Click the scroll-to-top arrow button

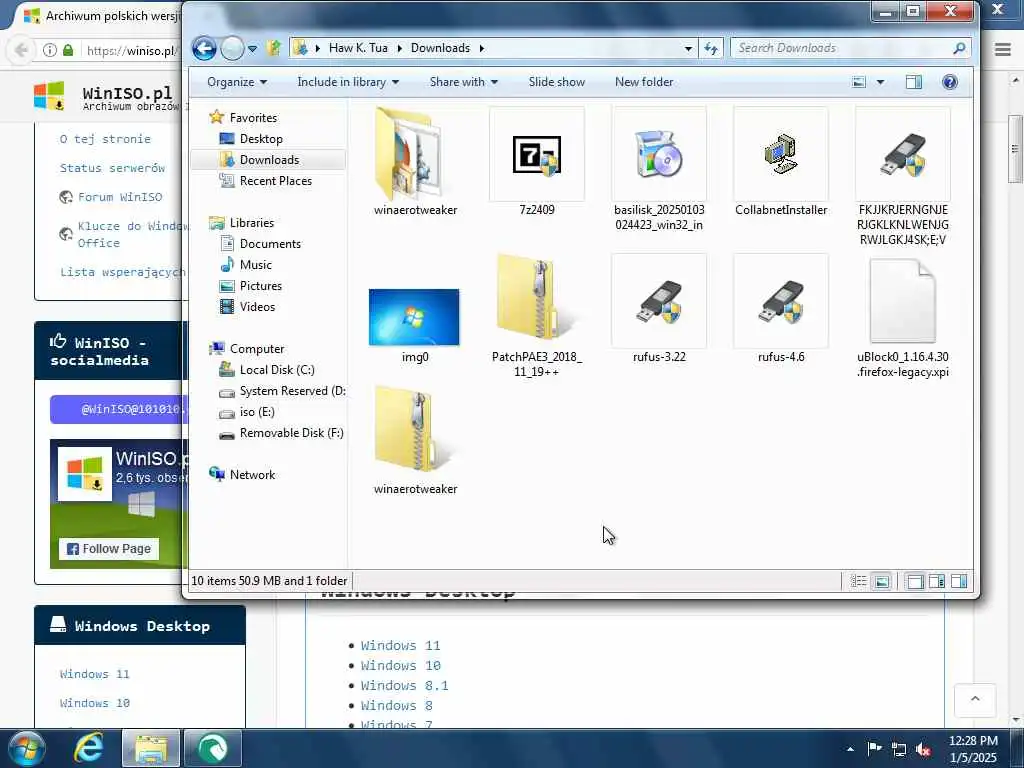pos(975,700)
